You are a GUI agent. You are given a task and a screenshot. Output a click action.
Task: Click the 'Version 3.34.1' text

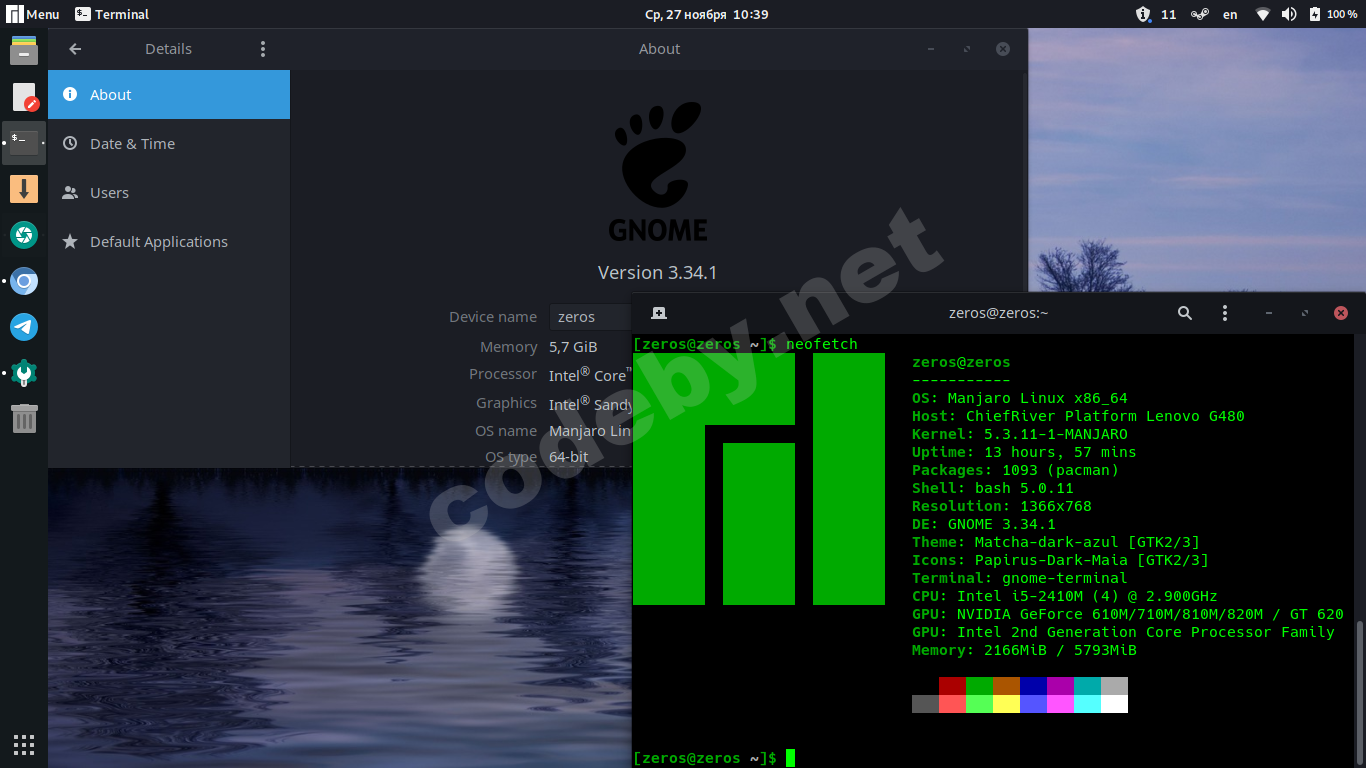(x=657, y=272)
